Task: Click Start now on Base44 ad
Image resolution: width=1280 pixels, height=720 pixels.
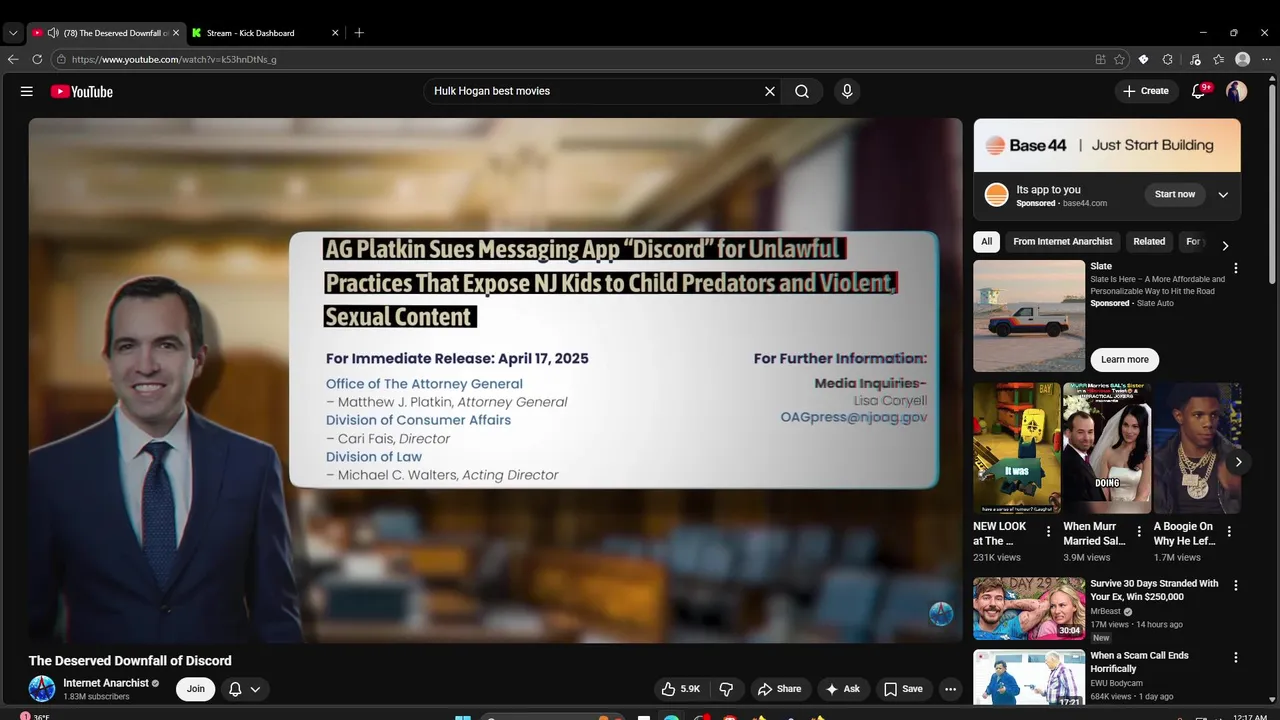Action: click(1174, 194)
